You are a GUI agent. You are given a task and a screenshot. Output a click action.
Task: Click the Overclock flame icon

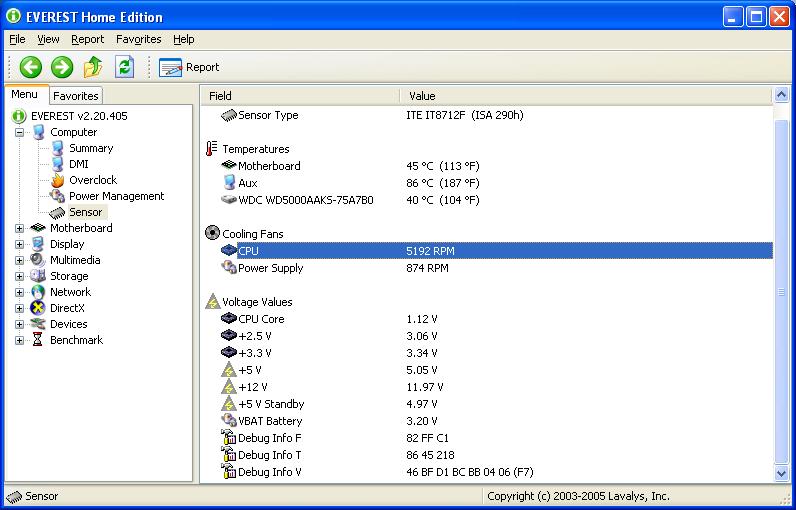[57, 180]
